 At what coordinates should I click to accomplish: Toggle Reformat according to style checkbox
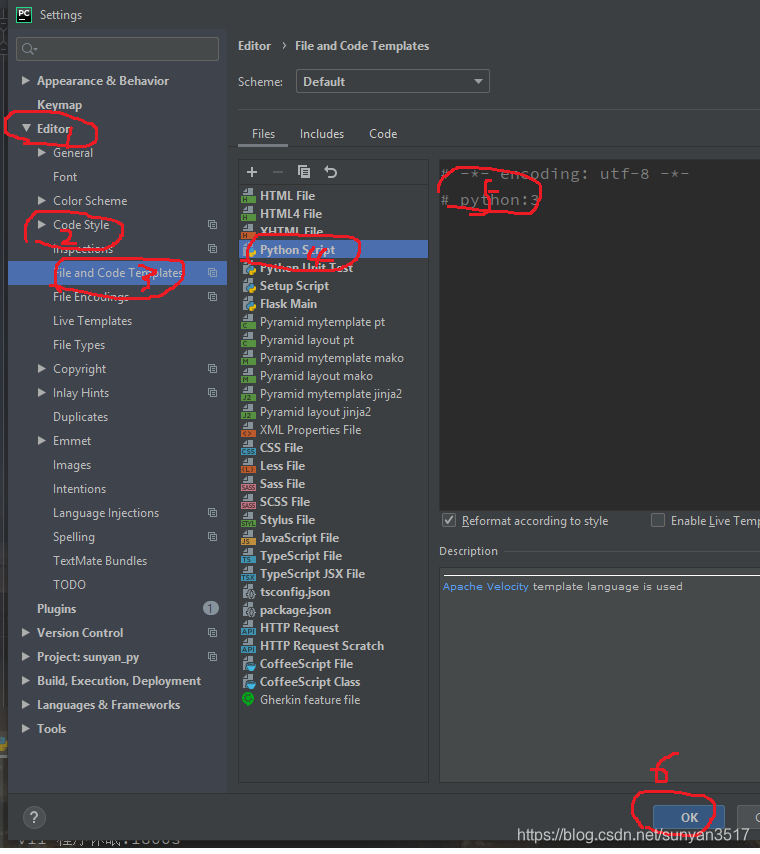coord(449,520)
